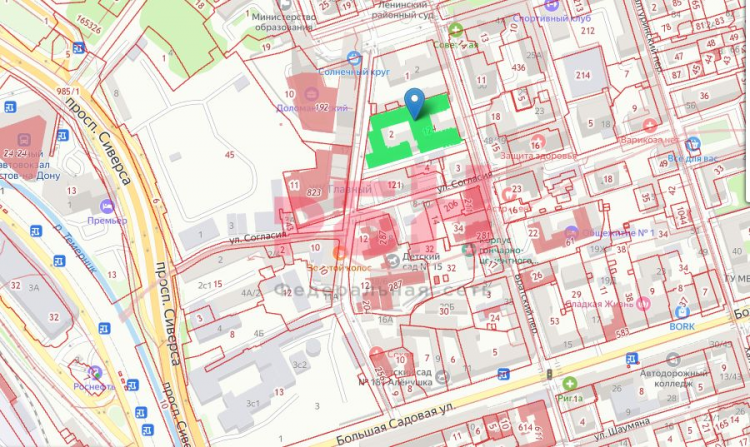The width and height of the screenshot is (750, 447).
Task: Open the Ригла pharmacy marker
Action: (569, 383)
